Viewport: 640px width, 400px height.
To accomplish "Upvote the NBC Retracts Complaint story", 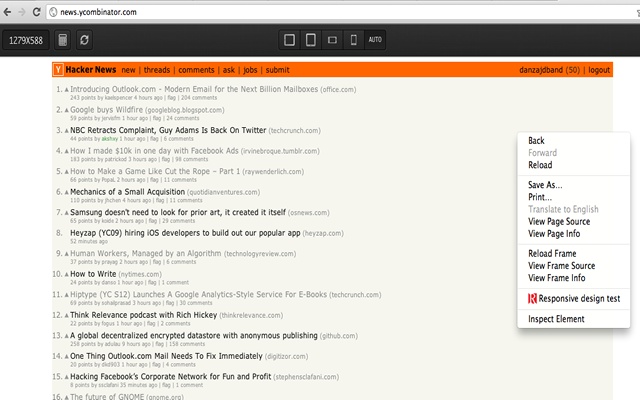I will tap(67, 131).
